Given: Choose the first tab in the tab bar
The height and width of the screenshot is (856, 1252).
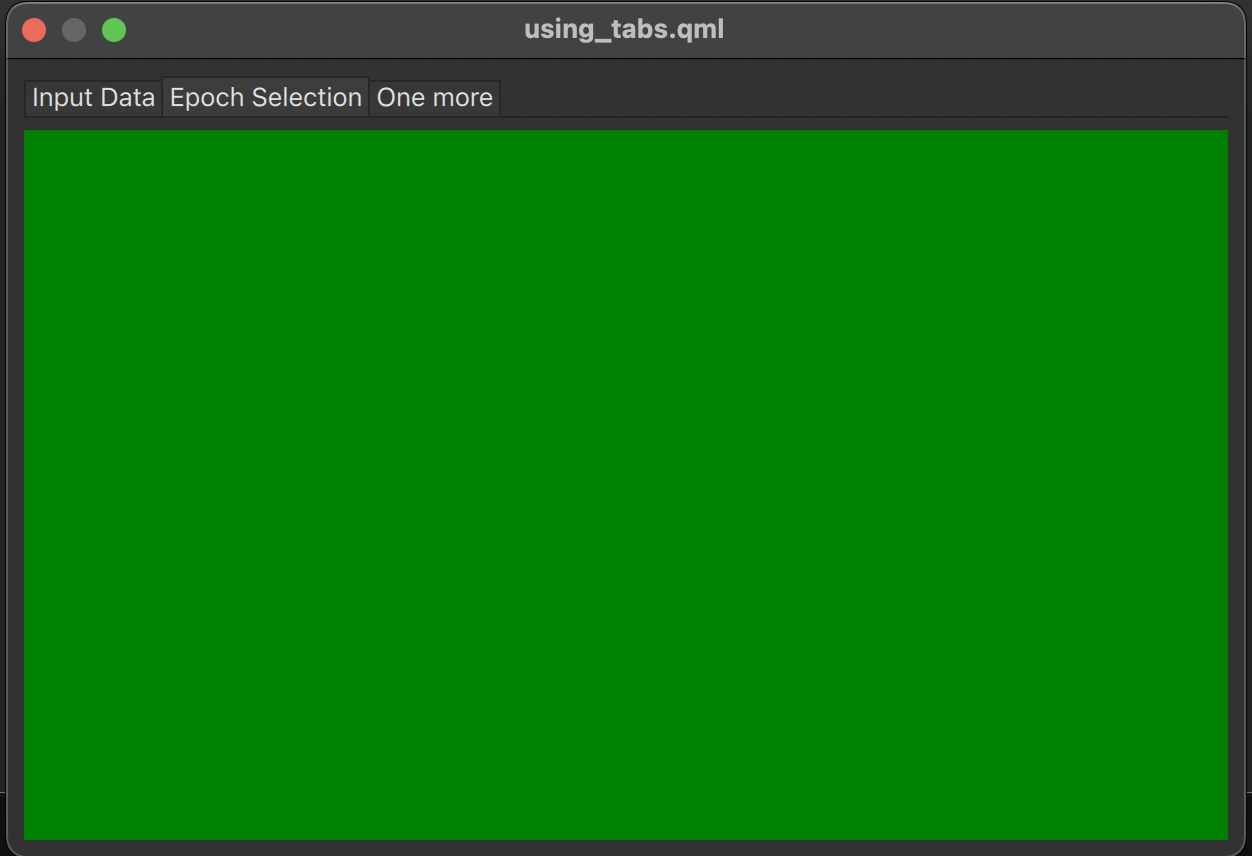Looking at the screenshot, I should coord(93,98).
